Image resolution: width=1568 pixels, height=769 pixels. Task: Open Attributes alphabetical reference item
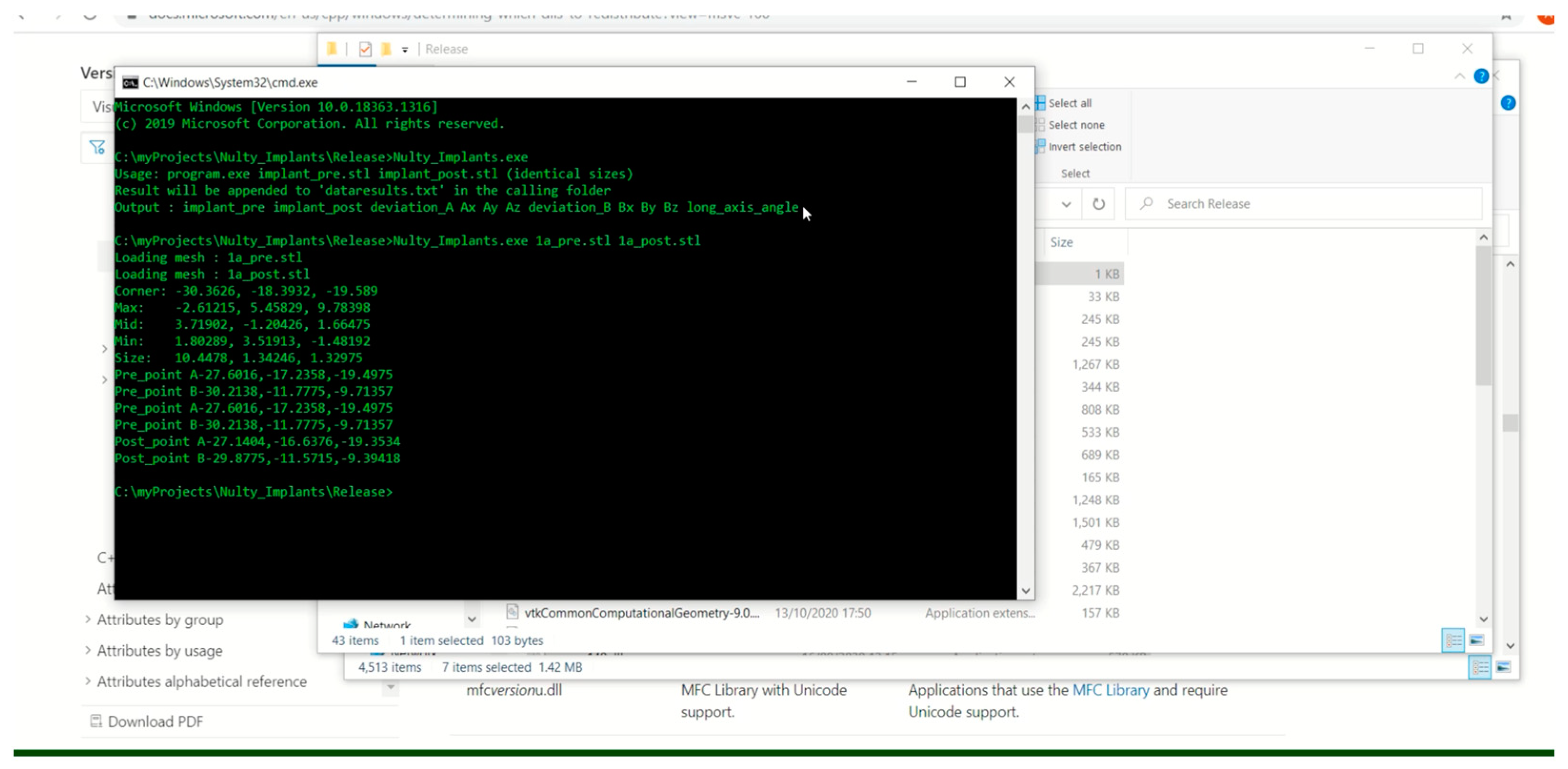click(201, 681)
